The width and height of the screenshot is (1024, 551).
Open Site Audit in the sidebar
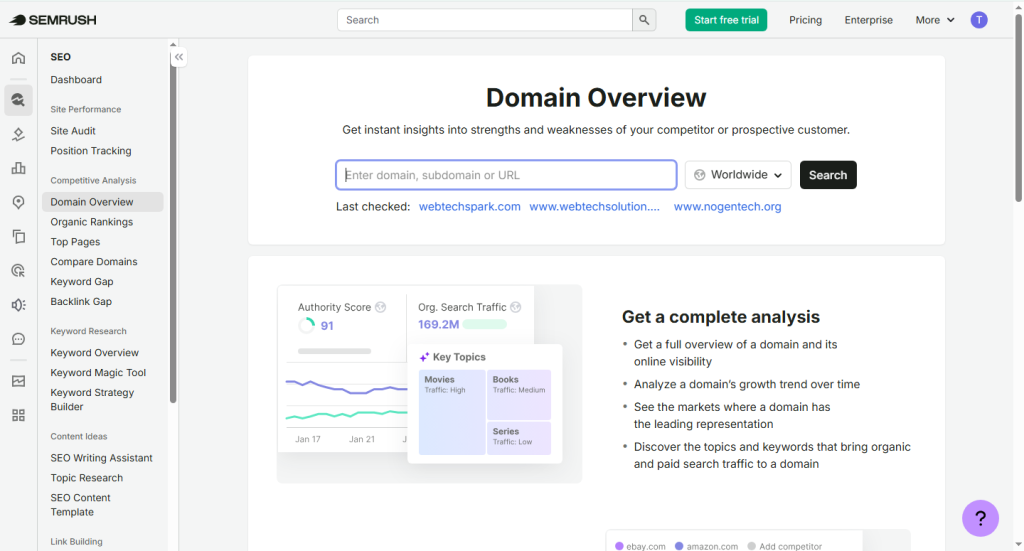click(x=72, y=131)
